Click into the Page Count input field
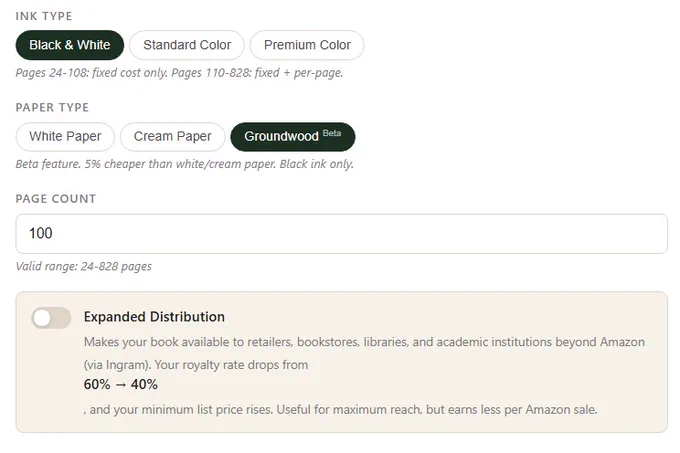 (x=342, y=234)
